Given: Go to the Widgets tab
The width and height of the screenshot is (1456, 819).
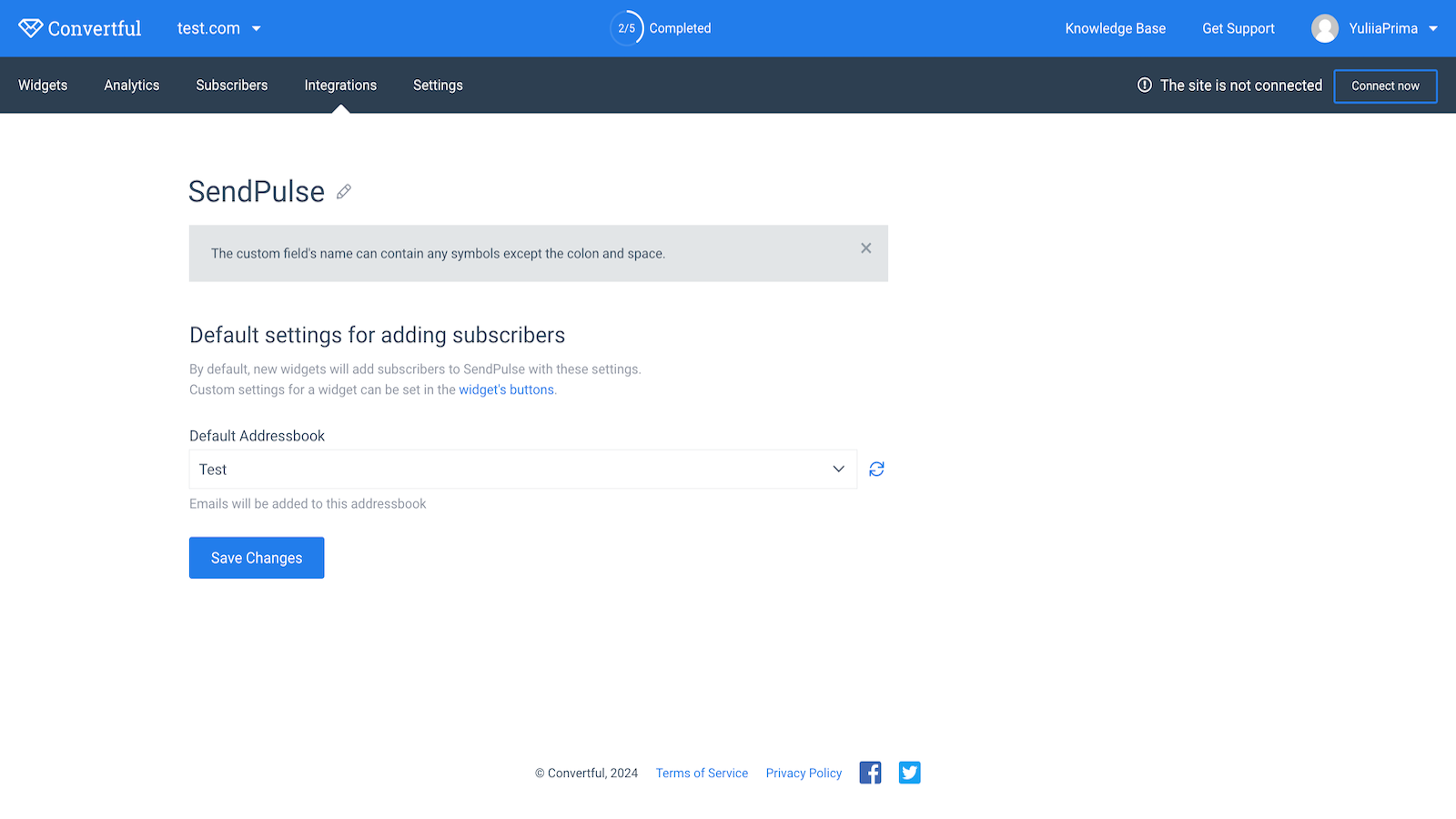Looking at the screenshot, I should pyautogui.click(x=43, y=86).
